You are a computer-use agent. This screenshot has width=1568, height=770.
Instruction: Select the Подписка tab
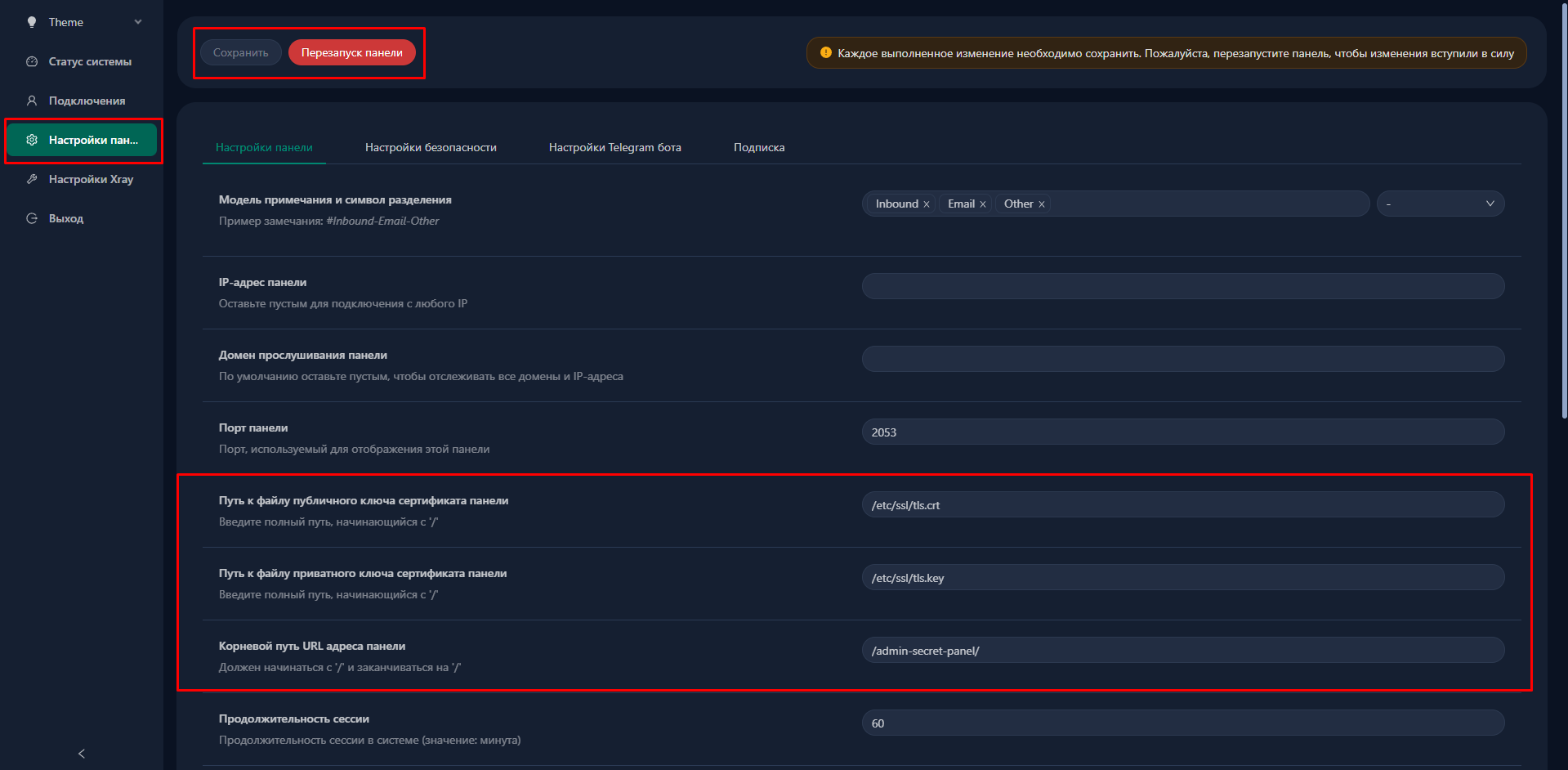758,147
